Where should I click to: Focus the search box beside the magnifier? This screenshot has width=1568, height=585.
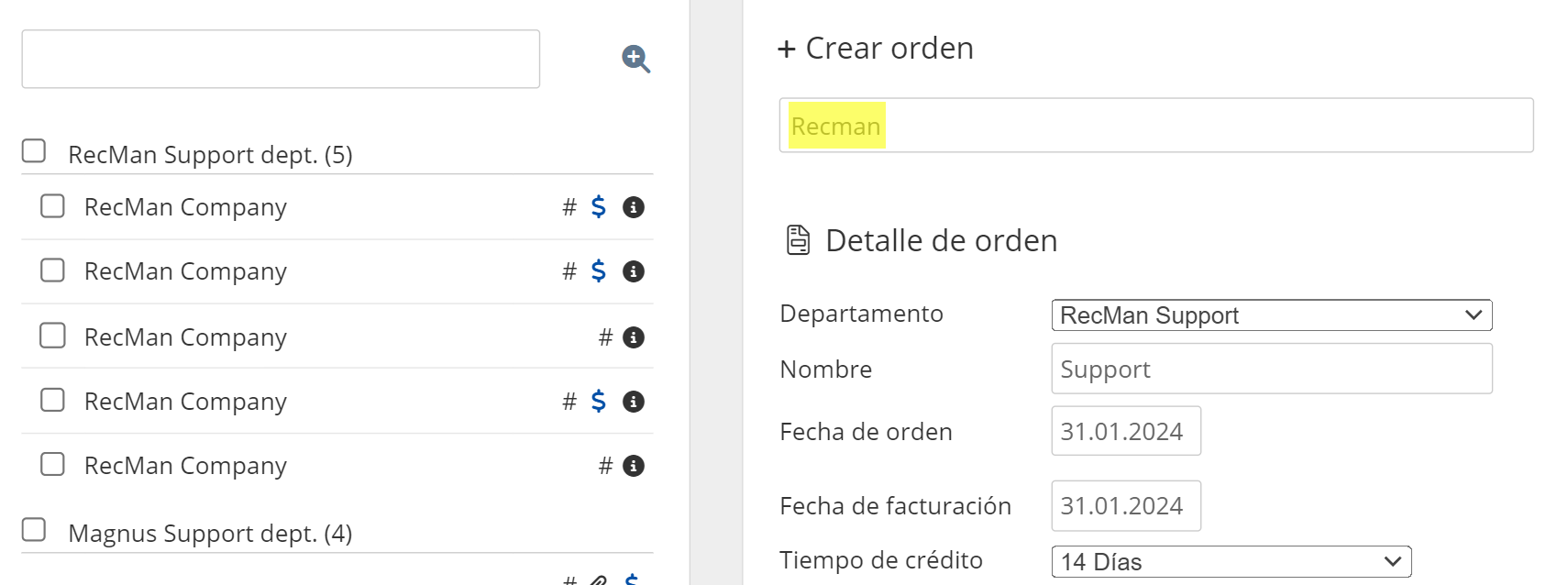point(281,60)
